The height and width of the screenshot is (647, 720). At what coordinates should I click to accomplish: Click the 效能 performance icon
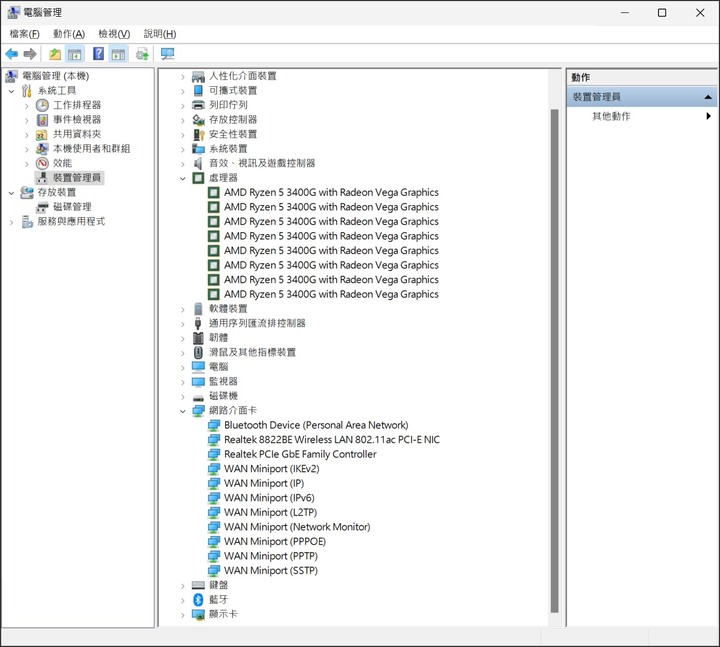click(x=42, y=163)
